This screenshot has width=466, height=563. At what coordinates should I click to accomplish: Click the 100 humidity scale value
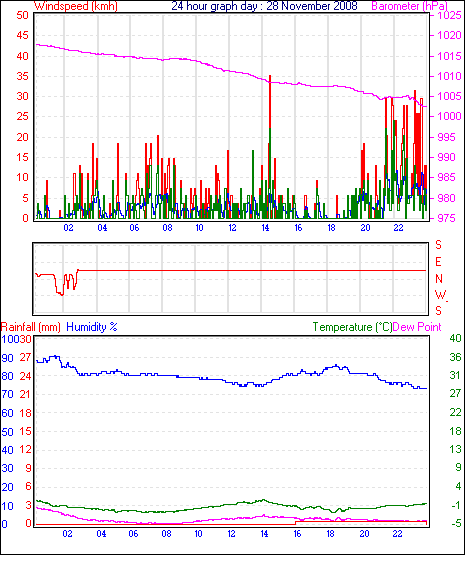[10, 339]
